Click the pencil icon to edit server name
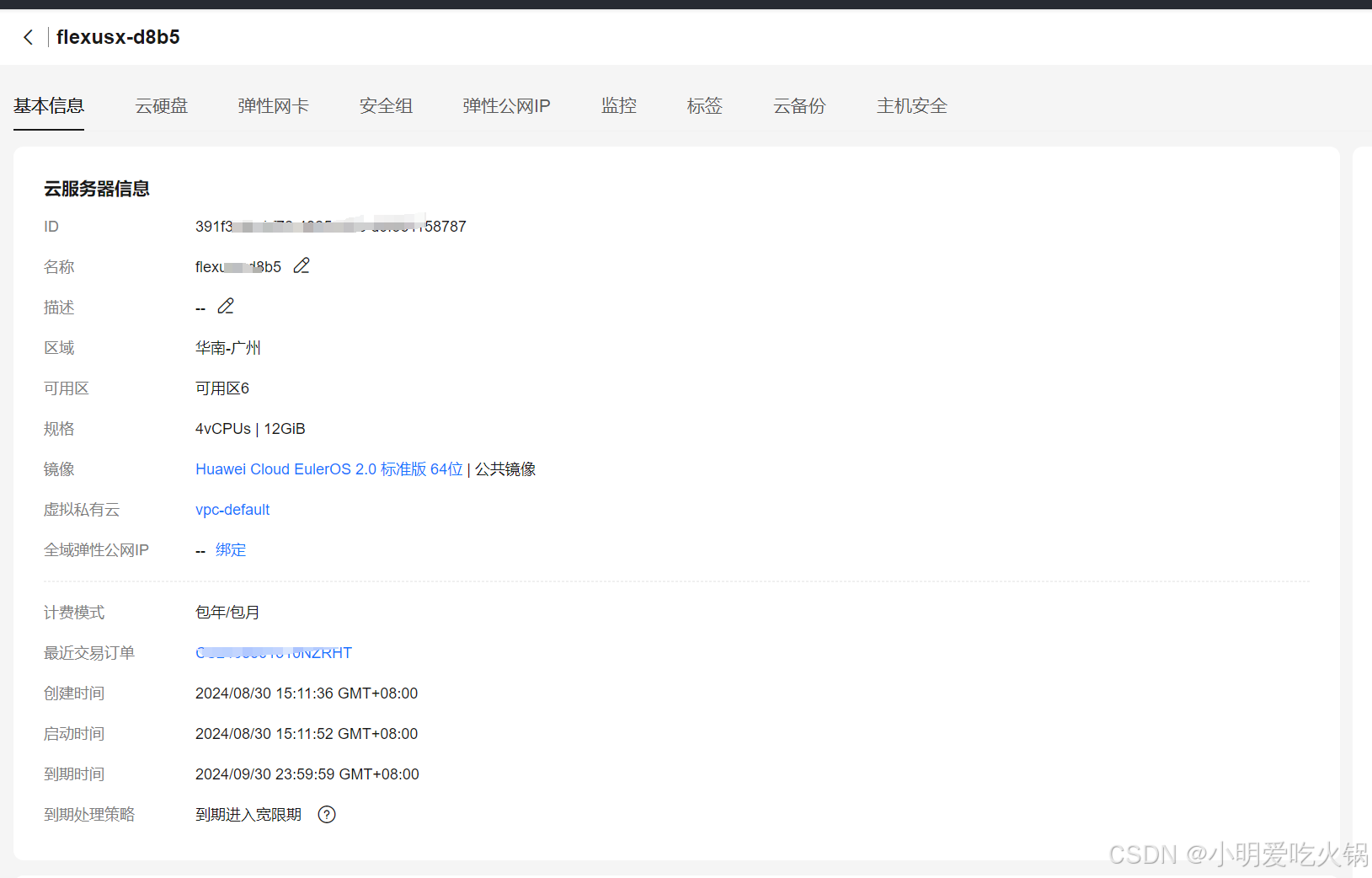This screenshot has width=1372, height=878. coord(301,265)
